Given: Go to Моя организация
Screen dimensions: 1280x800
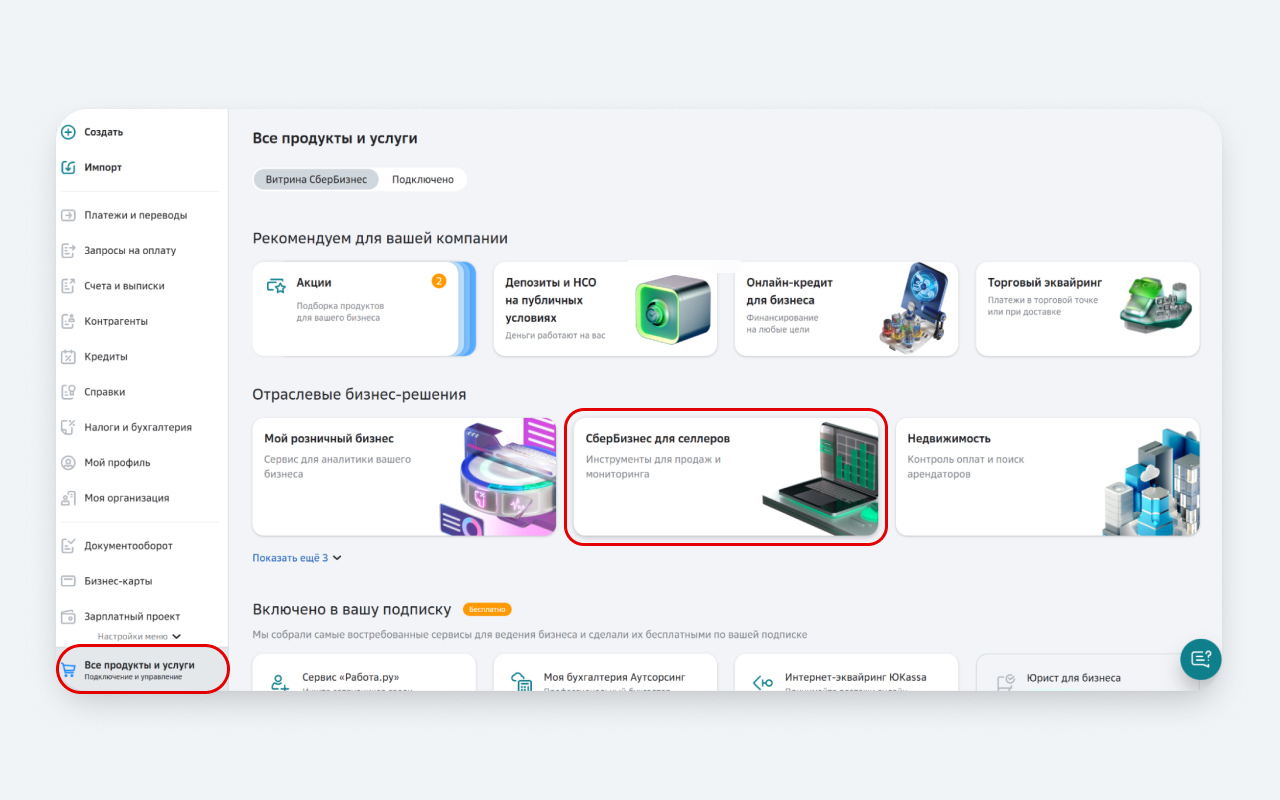Looking at the screenshot, I should [x=126, y=498].
